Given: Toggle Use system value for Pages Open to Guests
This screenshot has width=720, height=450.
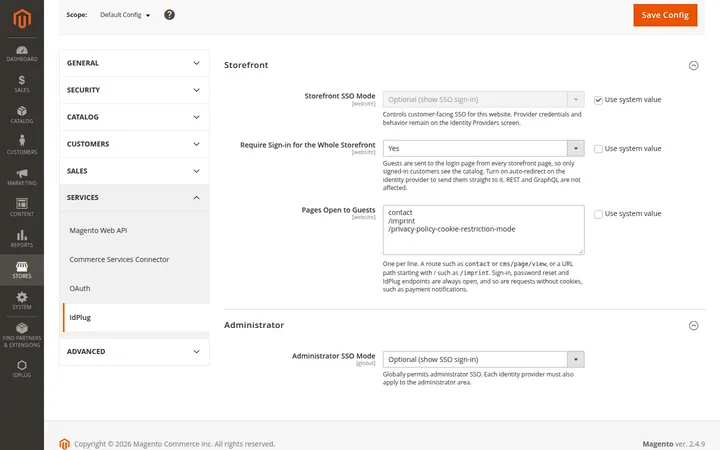Looking at the screenshot, I should (x=598, y=214).
